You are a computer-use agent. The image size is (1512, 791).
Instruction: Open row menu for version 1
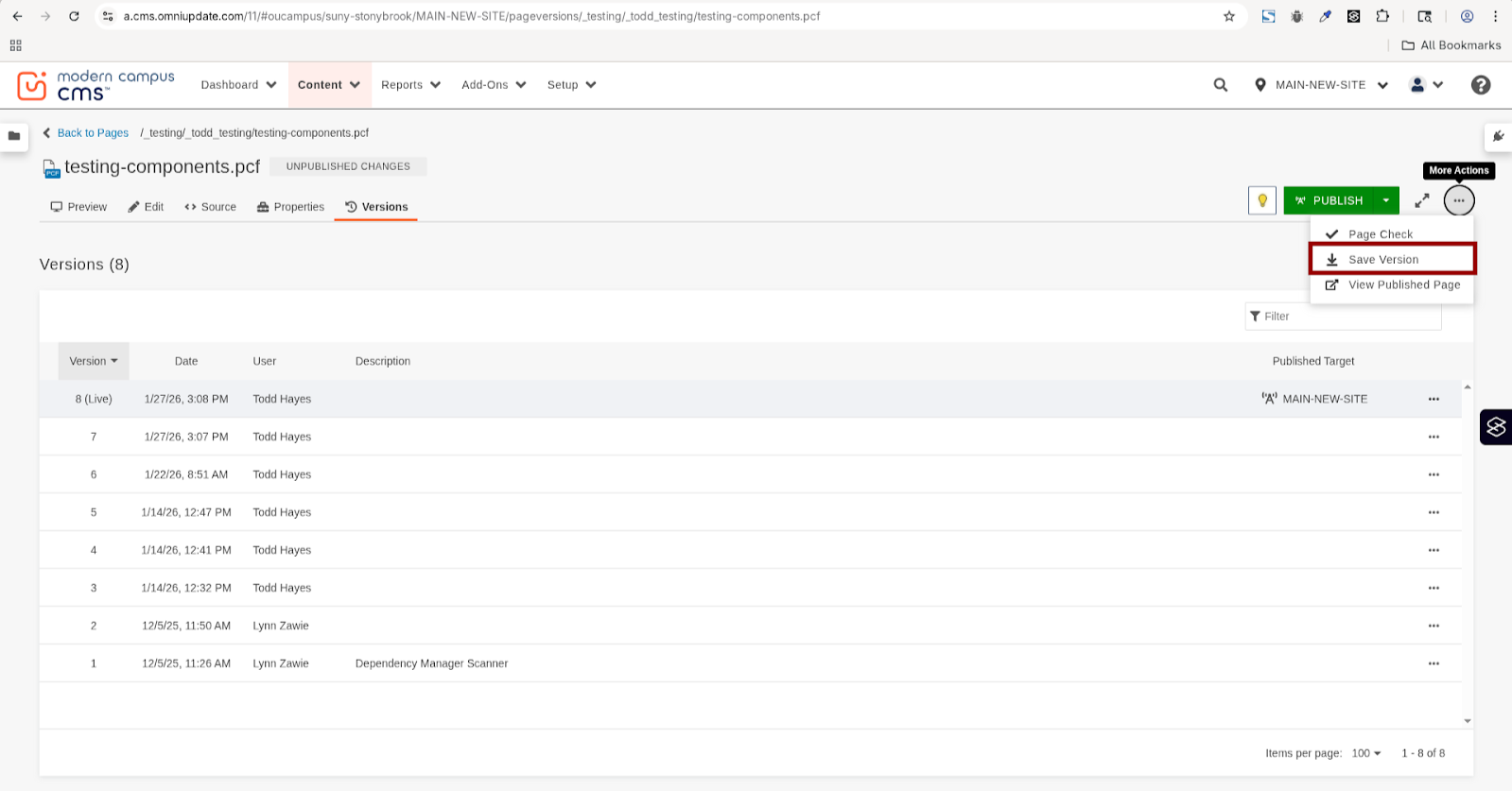coord(1434,663)
